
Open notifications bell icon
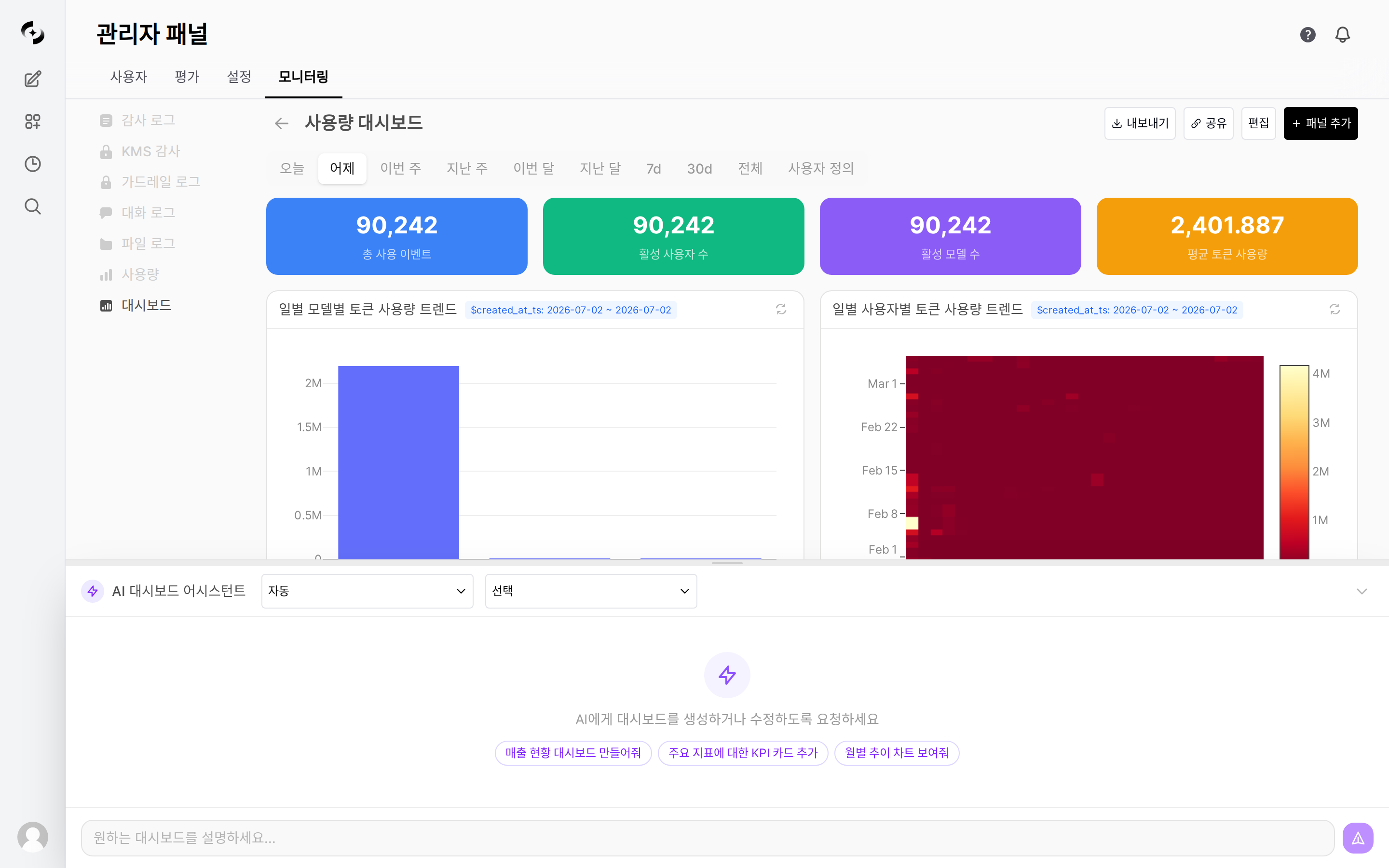click(1343, 34)
